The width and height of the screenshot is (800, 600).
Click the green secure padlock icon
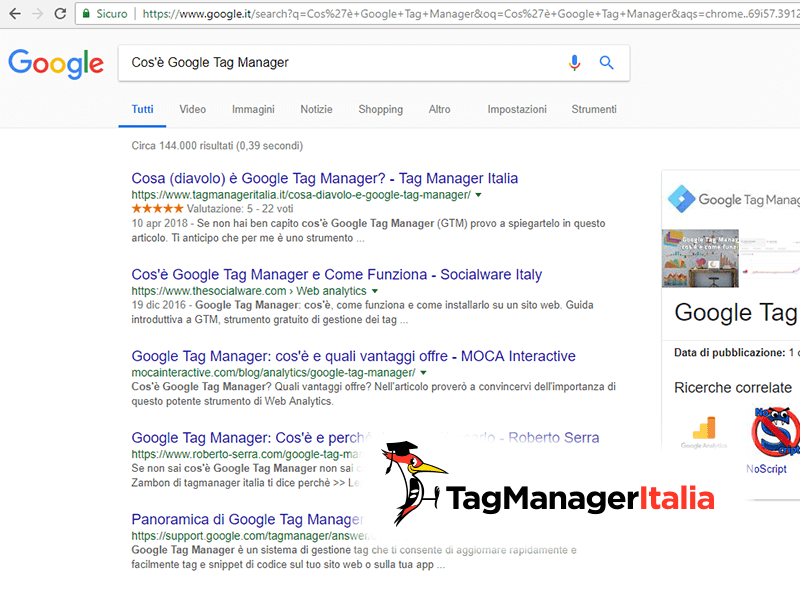click(86, 14)
